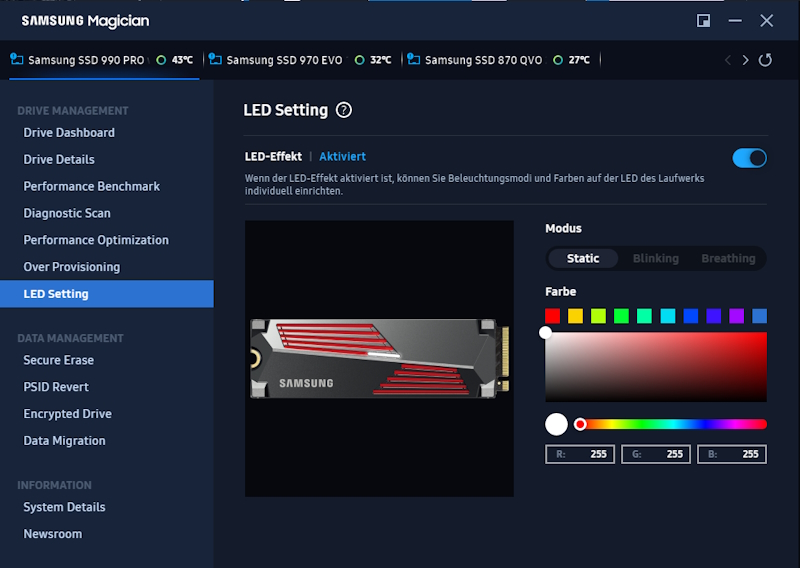Image resolution: width=800 pixels, height=568 pixels.
Task: Click the G value input field
Action: [x=656, y=454]
